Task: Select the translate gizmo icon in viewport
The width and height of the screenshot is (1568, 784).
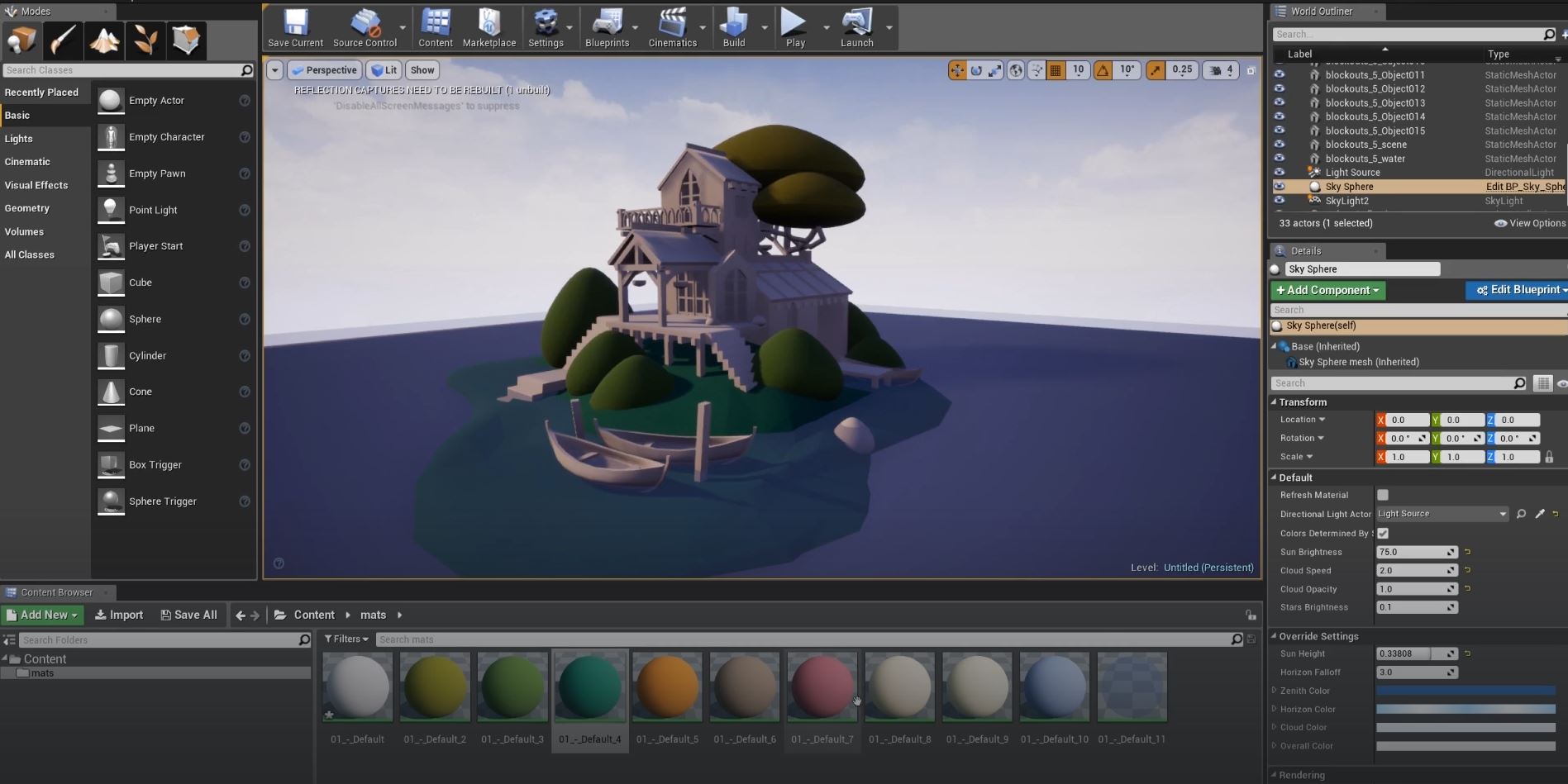Action: point(957,70)
